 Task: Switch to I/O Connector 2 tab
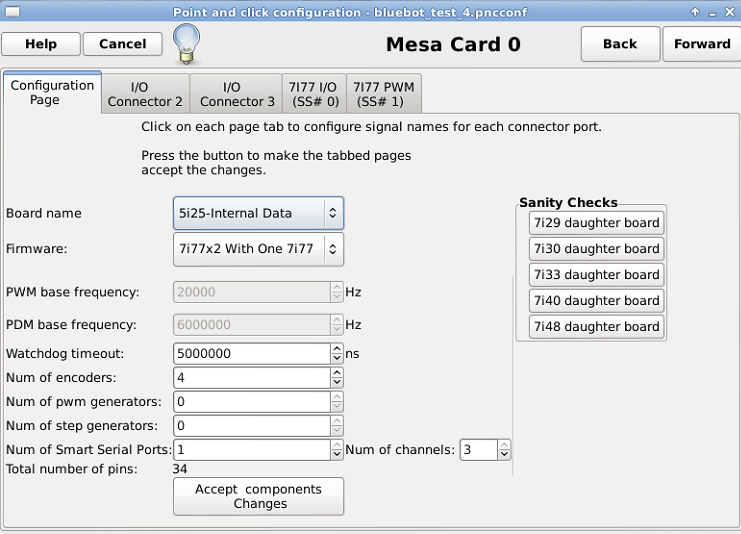(145, 94)
